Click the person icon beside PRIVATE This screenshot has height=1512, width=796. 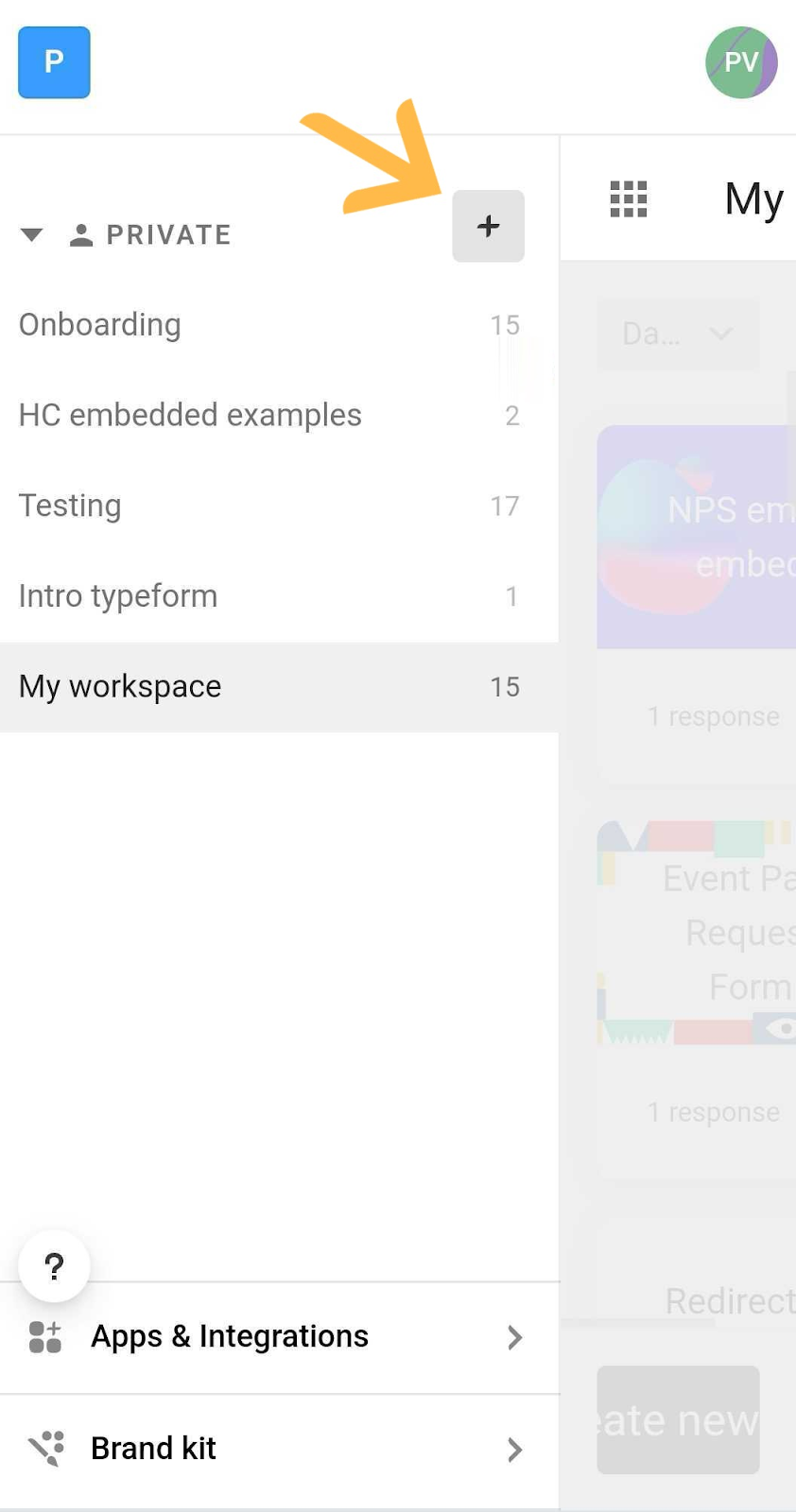81,235
